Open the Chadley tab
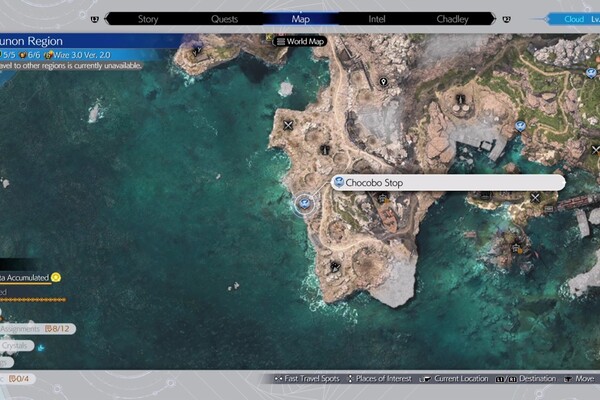This screenshot has height=400, width=600. pyautogui.click(x=452, y=19)
